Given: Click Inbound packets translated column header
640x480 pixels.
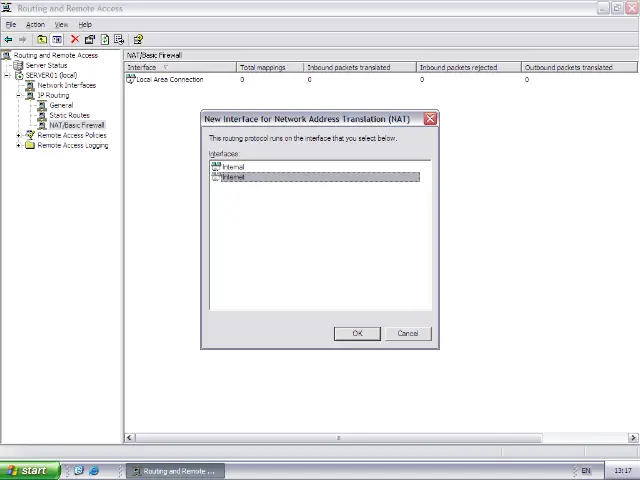Looking at the screenshot, I should click(360, 67).
